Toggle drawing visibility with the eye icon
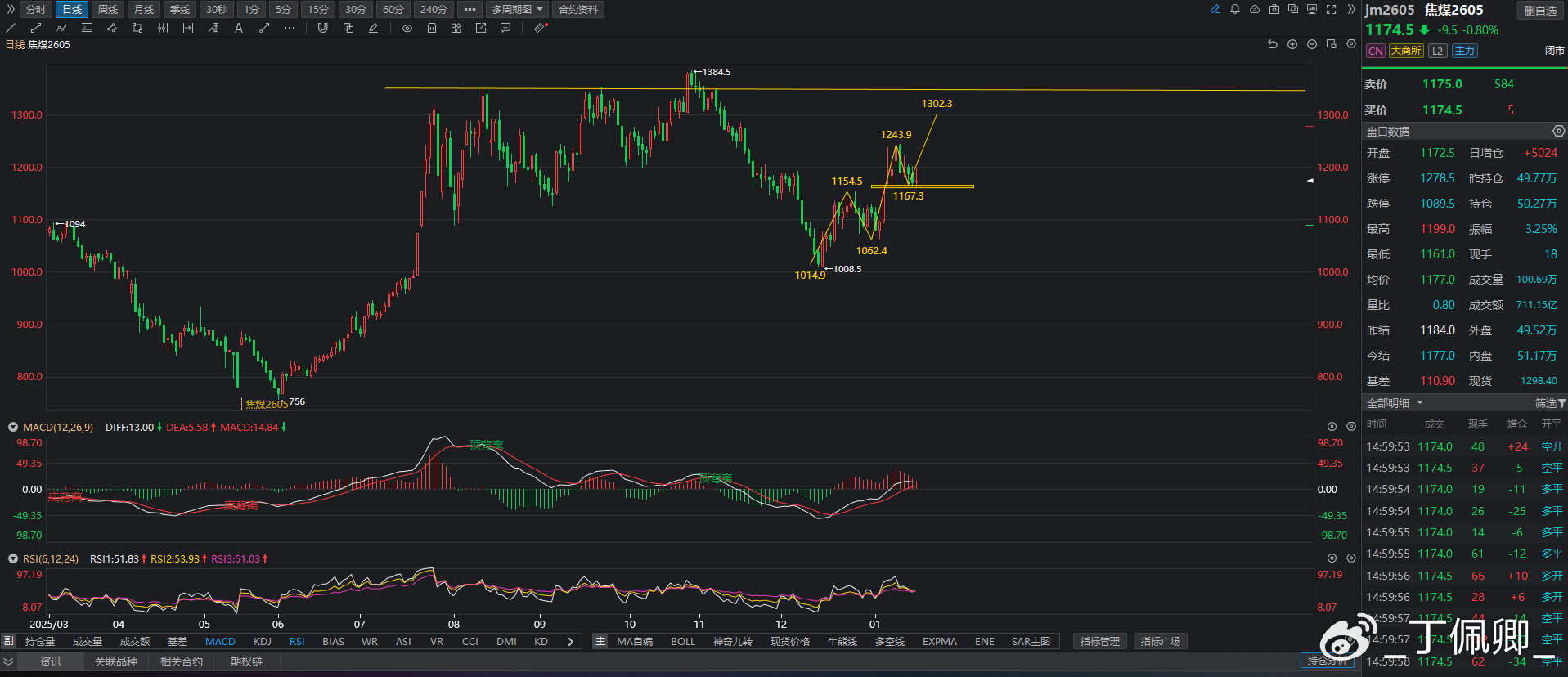Screen dimensions: 1568x677 click(407, 28)
